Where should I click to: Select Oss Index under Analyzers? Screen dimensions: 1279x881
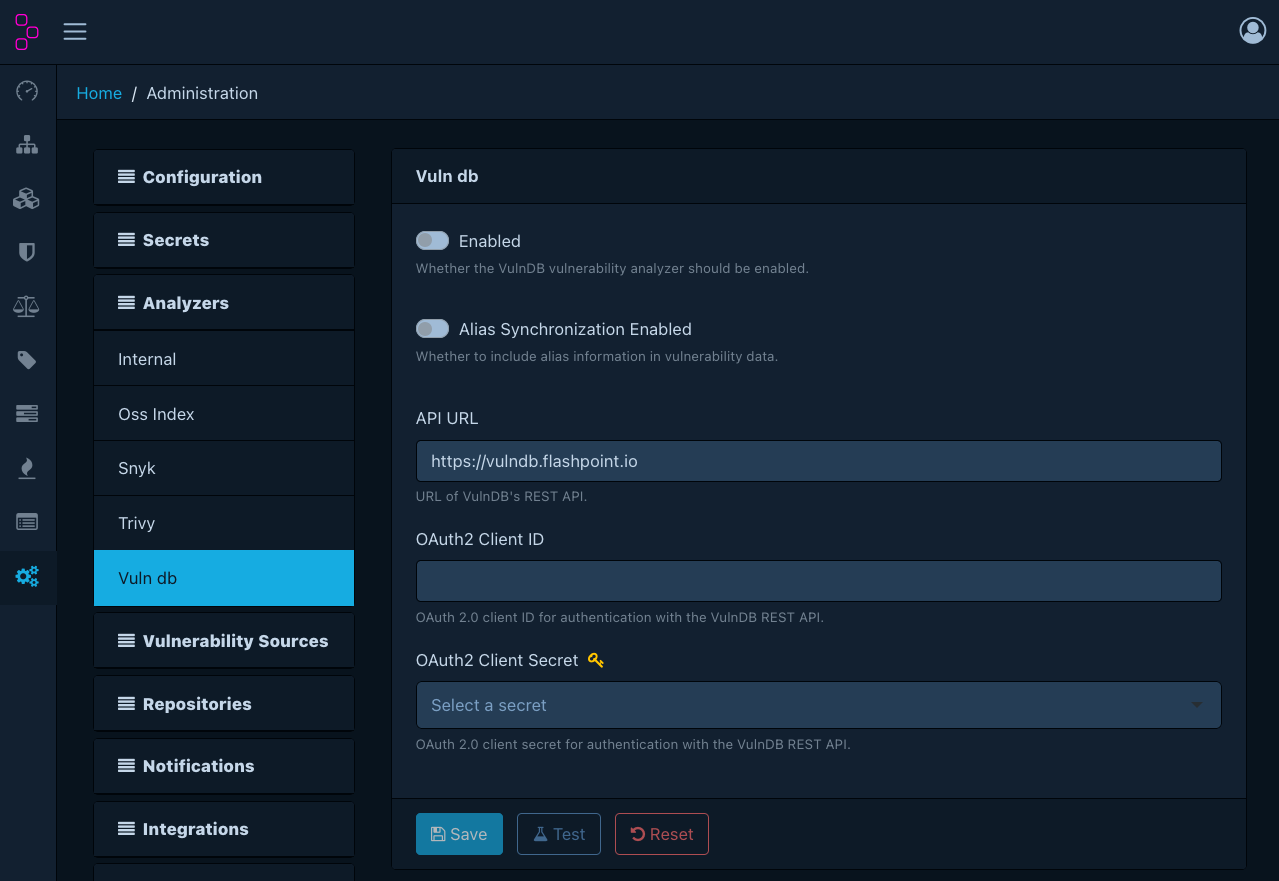[223, 413]
